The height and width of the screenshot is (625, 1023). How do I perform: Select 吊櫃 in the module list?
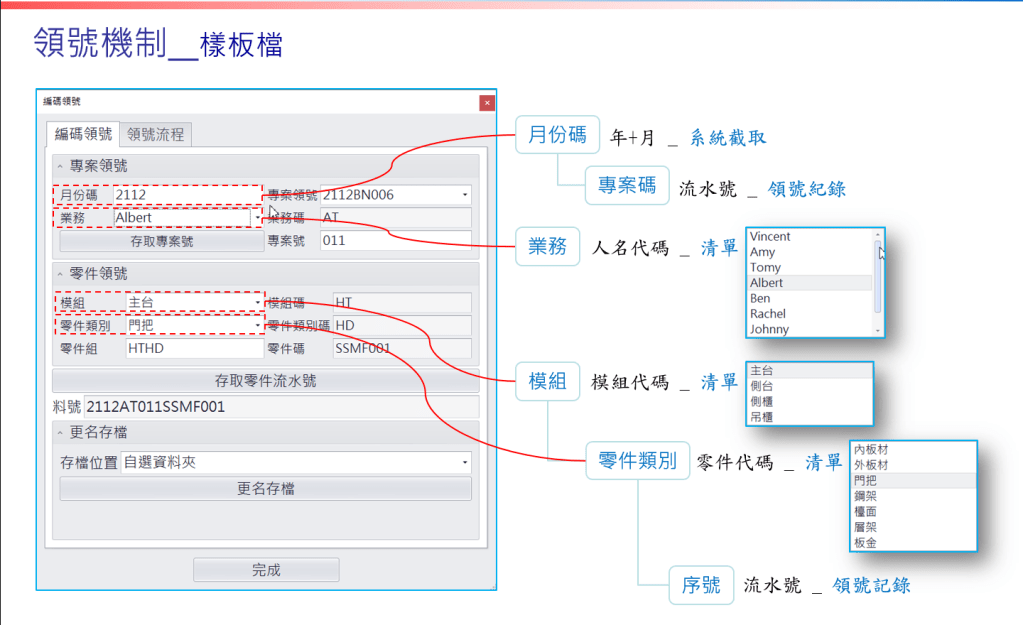click(763, 416)
